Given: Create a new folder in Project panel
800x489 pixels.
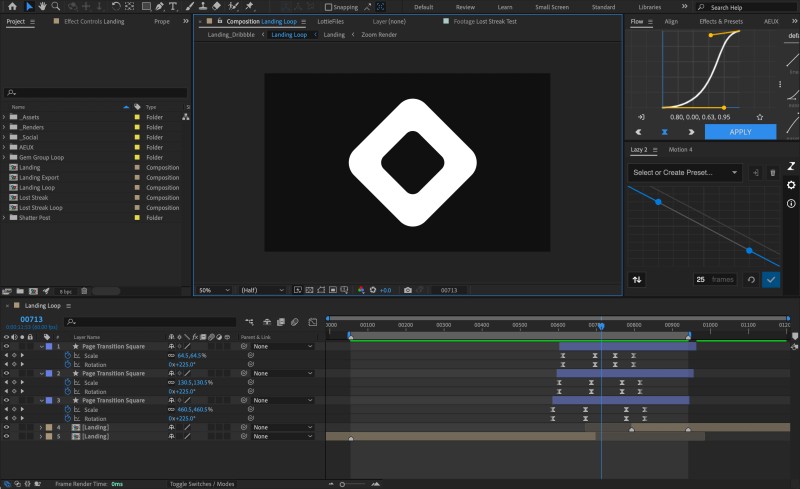Looking at the screenshot, I should coord(20,291).
